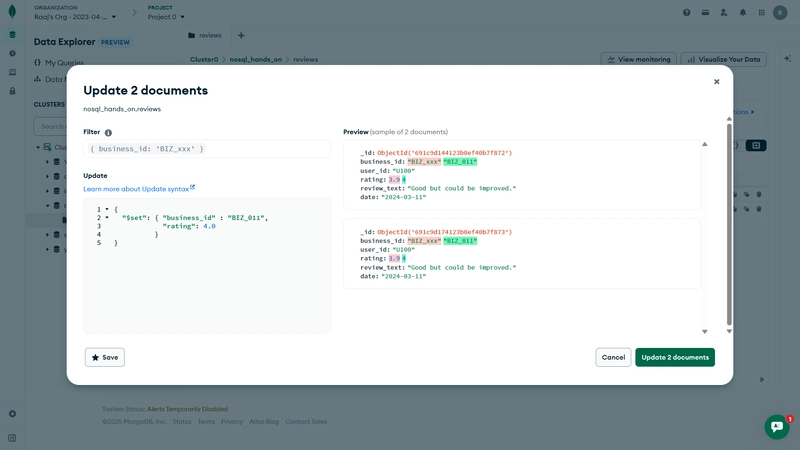Click the dialog vertical scrollbar
This screenshot has width=800, height=450.
click(x=729, y=224)
